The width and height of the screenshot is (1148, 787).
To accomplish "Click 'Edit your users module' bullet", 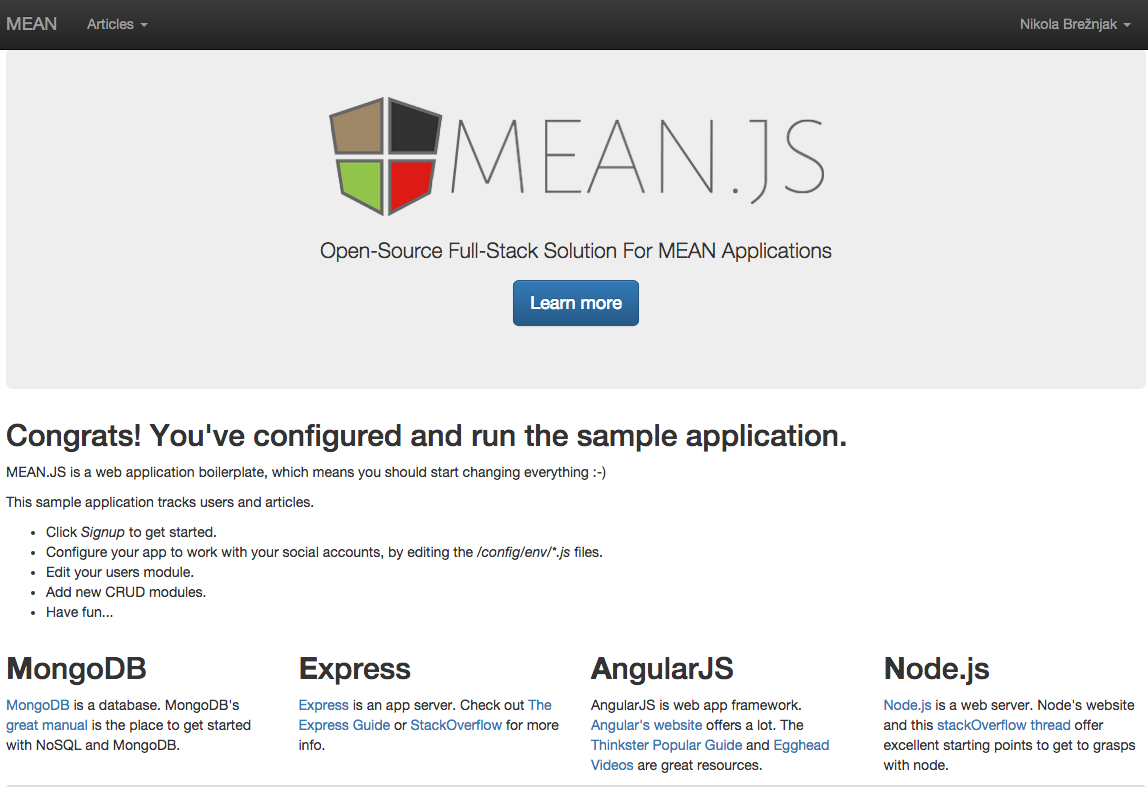I will (x=119, y=572).
